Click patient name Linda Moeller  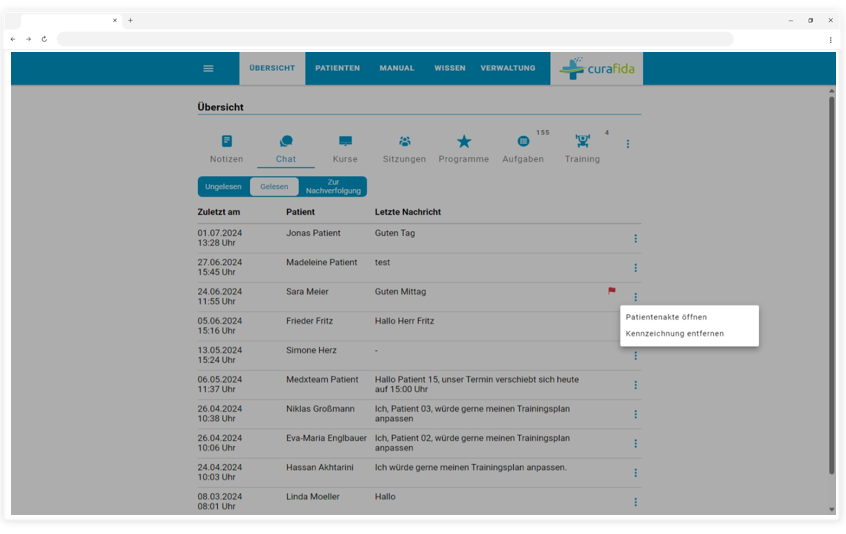[313, 497]
